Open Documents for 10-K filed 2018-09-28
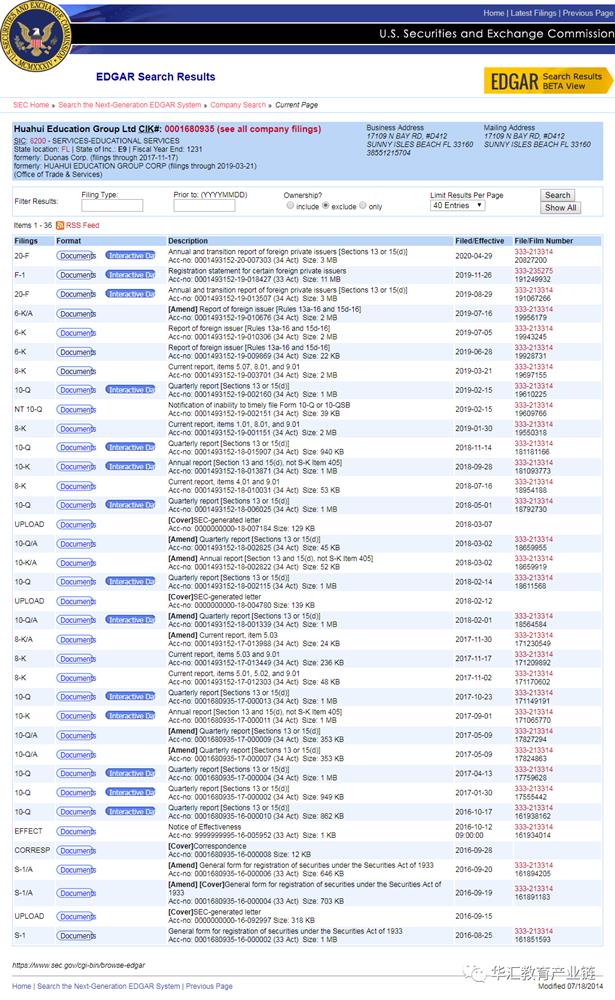This screenshot has height=1000, width=615. 77,467
